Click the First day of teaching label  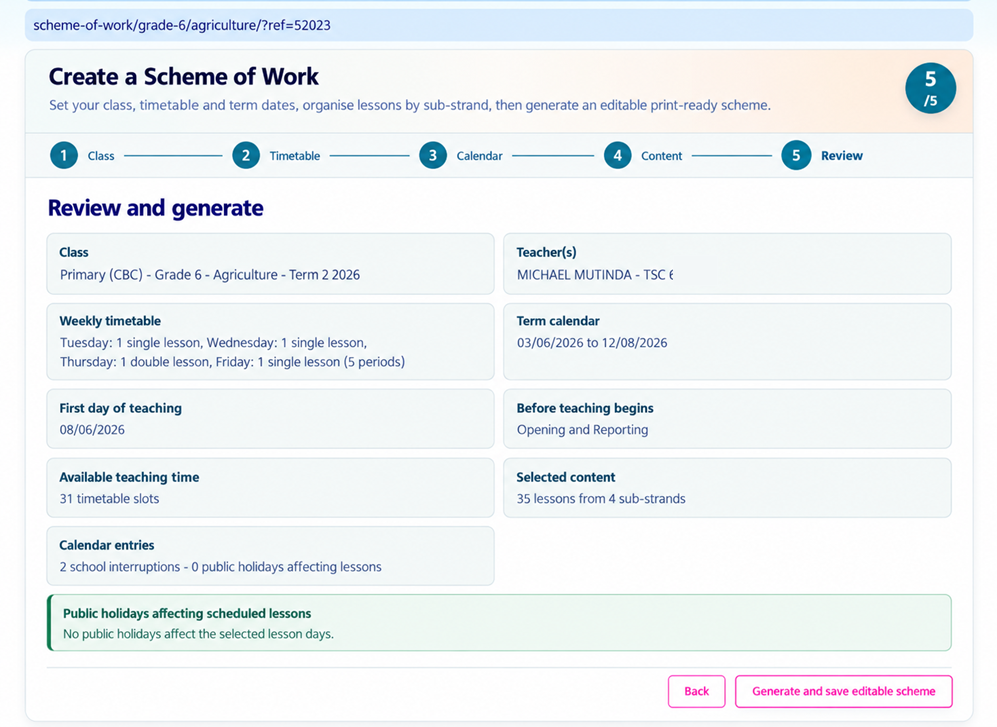[120, 408]
